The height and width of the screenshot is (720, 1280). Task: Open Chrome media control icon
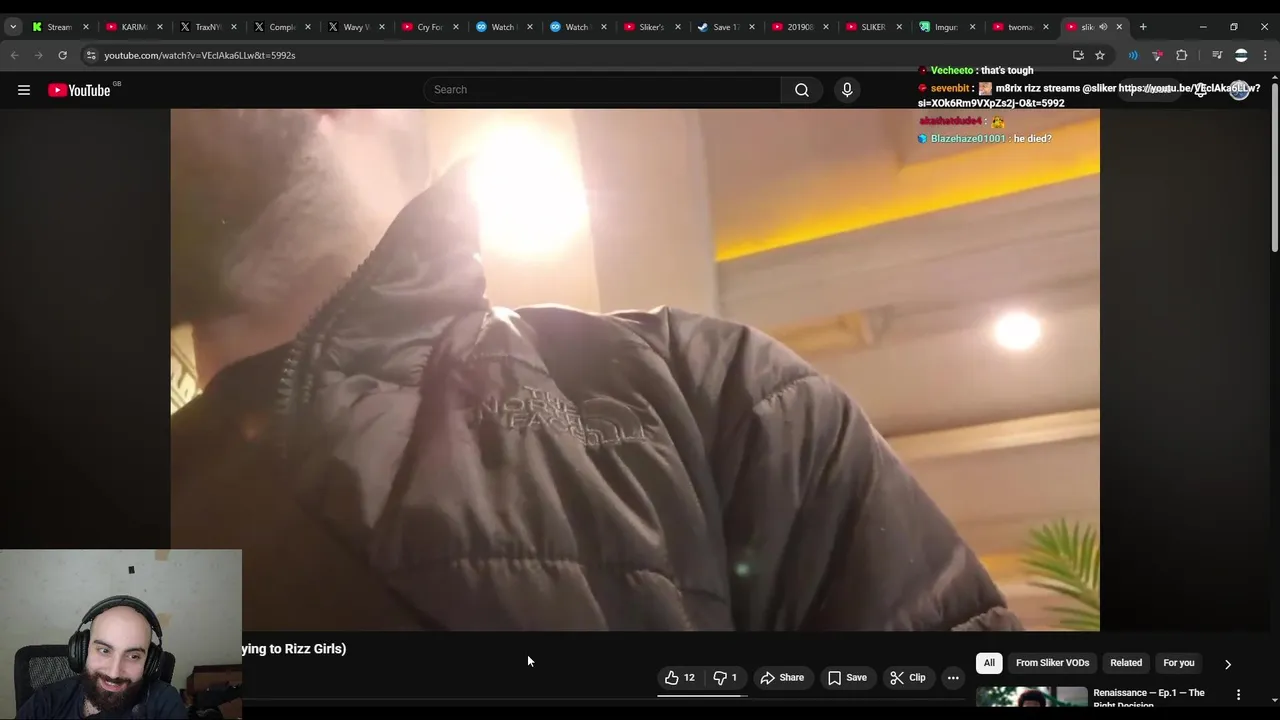[1217, 55]
